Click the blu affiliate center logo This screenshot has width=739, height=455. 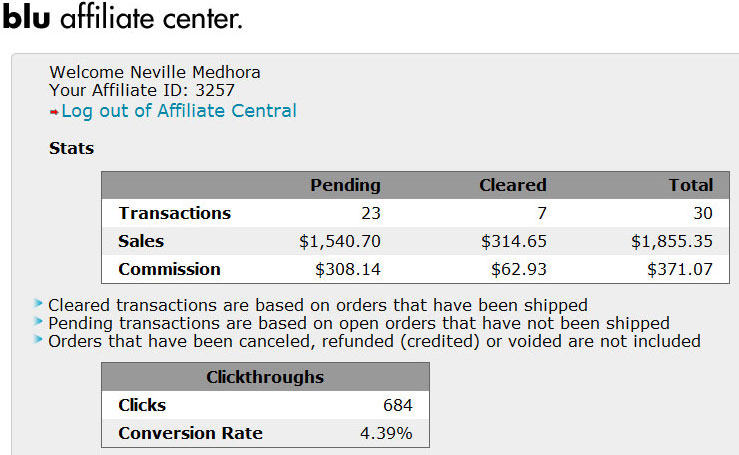(x=122, y=19)
